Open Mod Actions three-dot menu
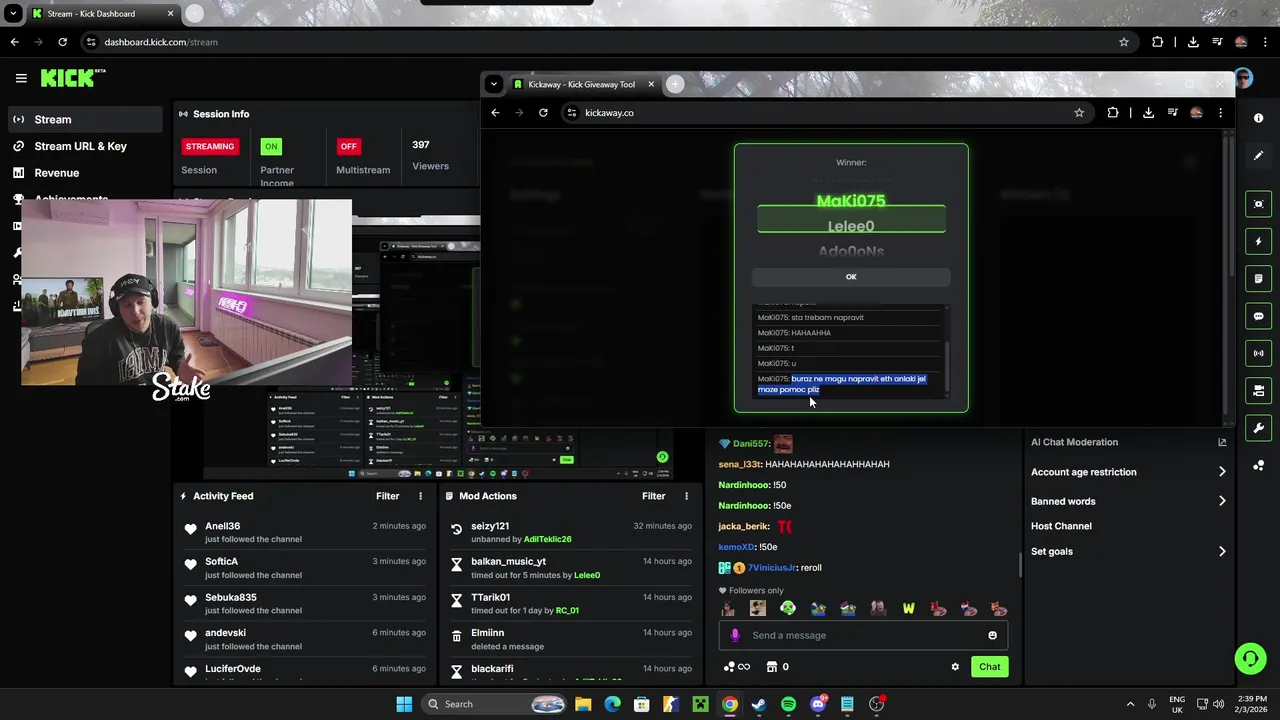This screenshot has height=720, width=1280. tap(686, 496)
